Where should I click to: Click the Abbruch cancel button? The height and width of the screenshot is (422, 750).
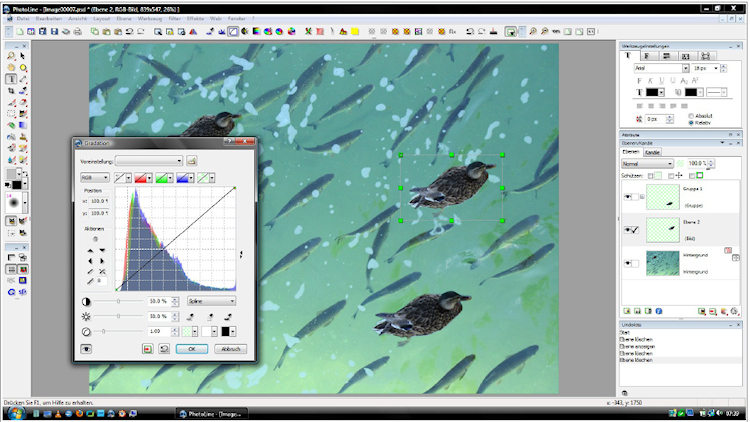pyautogui.click(x=229, y=349)
